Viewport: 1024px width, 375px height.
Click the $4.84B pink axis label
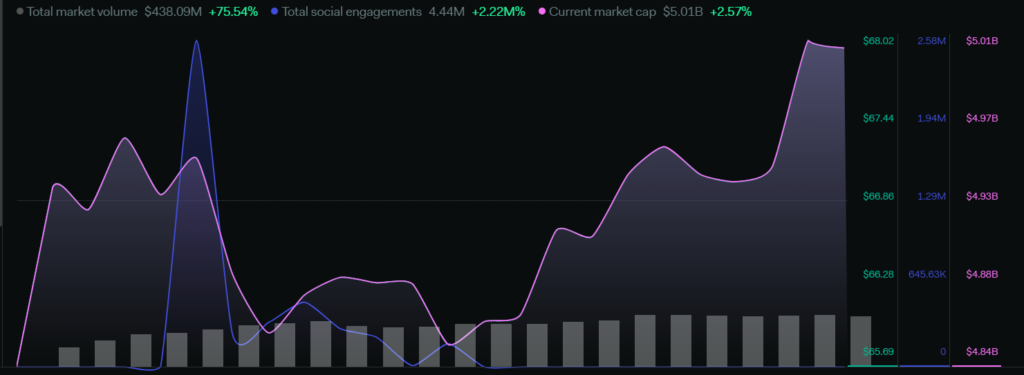(x=982, y=351)
